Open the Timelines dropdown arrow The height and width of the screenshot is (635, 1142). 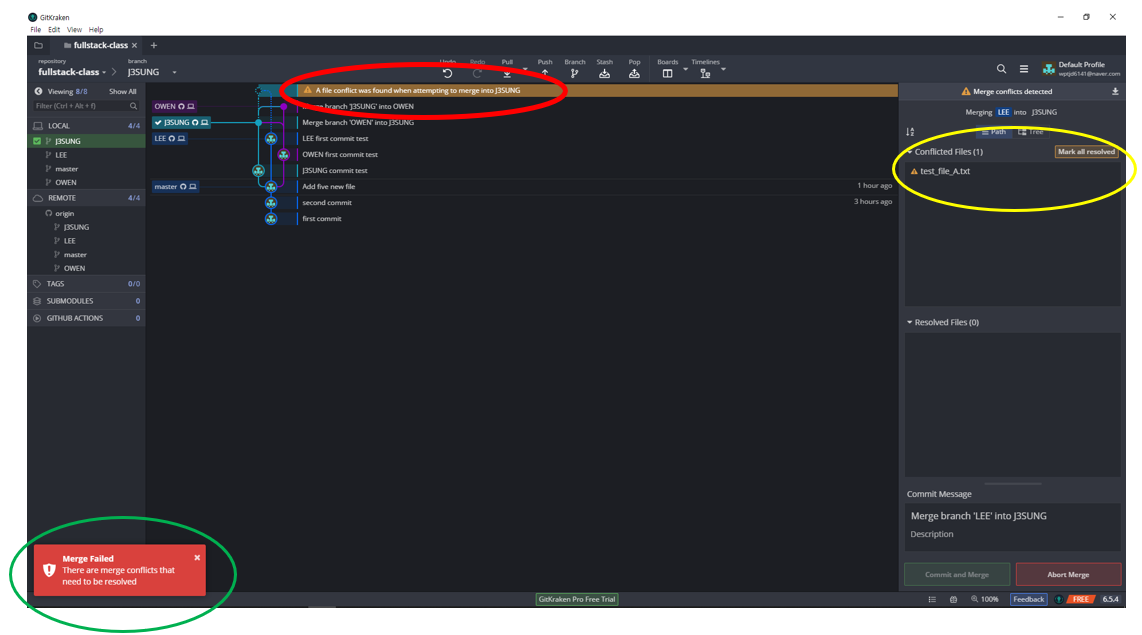(723, 69)
